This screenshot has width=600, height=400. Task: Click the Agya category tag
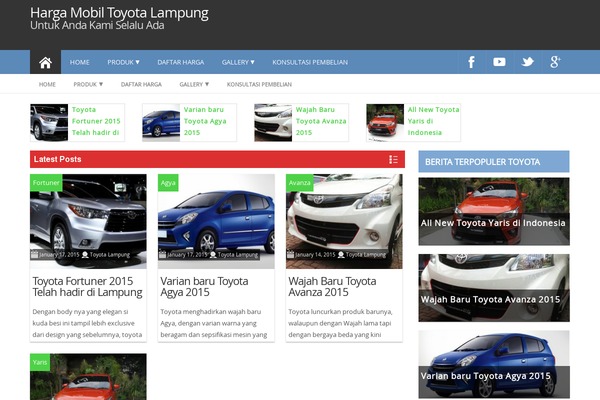tap(168, 183)
